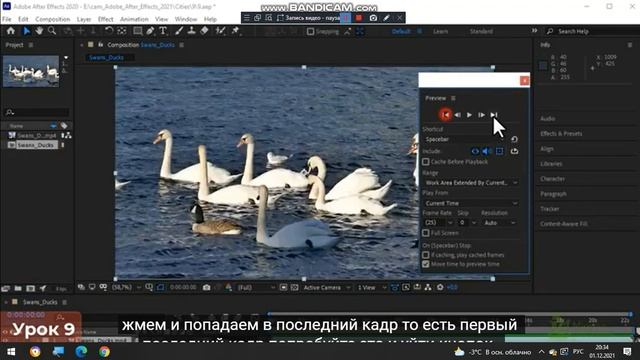Open the Range dropdown in Preview
640x360 pixels.
tap(471, 182)
